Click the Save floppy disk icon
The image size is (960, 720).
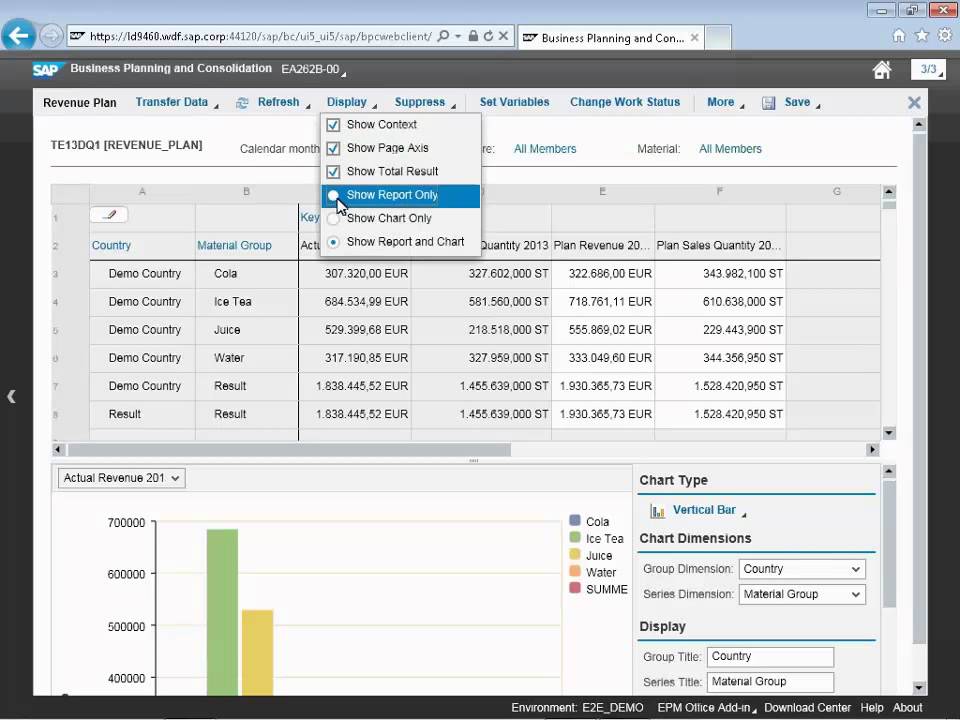(768, 103)
